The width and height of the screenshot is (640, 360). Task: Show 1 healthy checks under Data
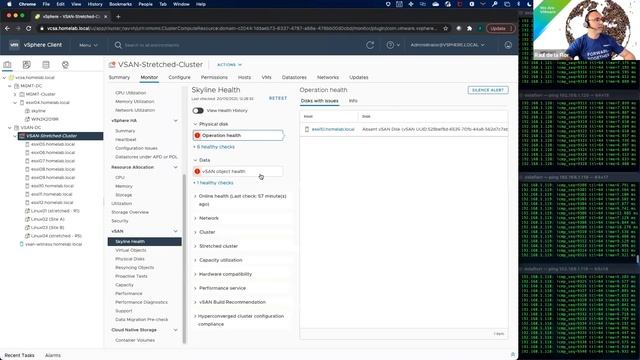tap(213, 183)
